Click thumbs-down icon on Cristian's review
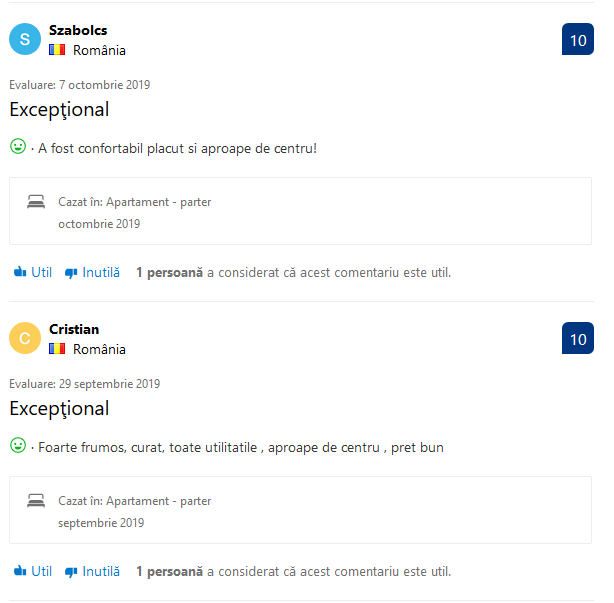The image size is (614, 603). (x=71, y=572)
